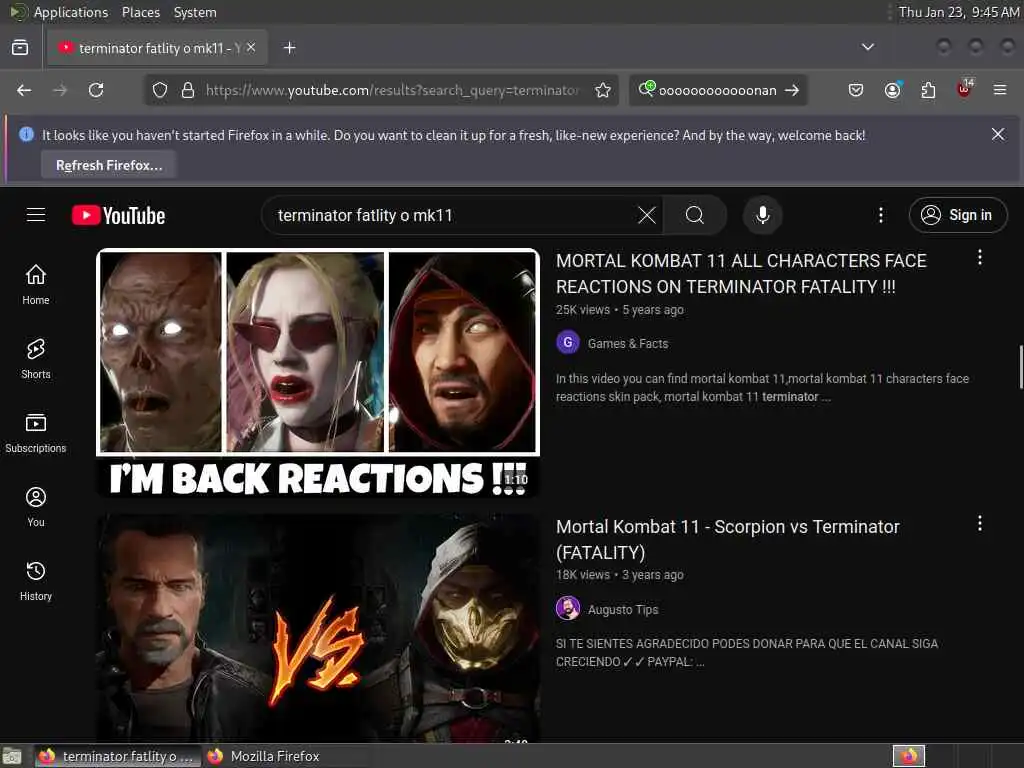This screenshot has height=768, width=1024.
Task: Open the System menu
Action: (x=195, y=12)
